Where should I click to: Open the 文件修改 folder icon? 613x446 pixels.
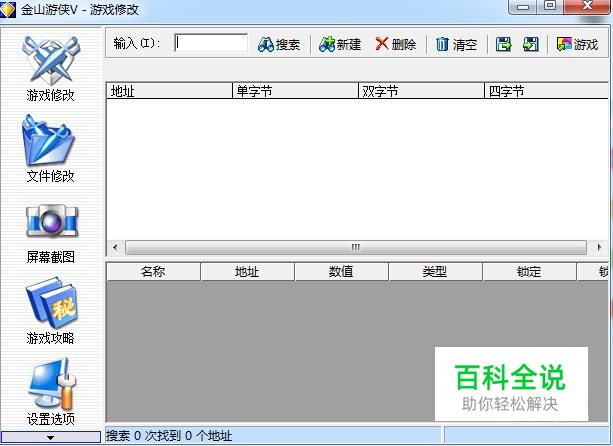(48, 140)
